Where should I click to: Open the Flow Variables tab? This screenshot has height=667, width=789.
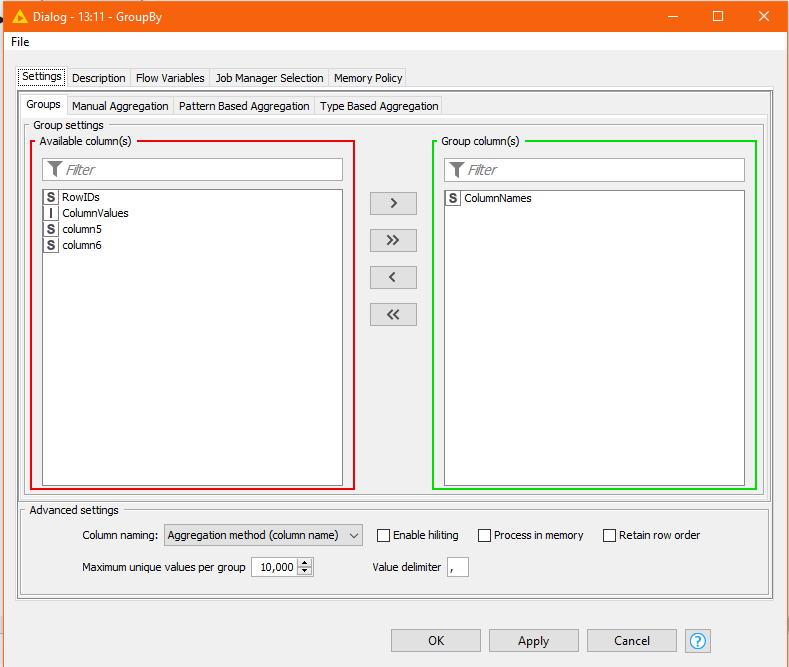pos(170,78)
